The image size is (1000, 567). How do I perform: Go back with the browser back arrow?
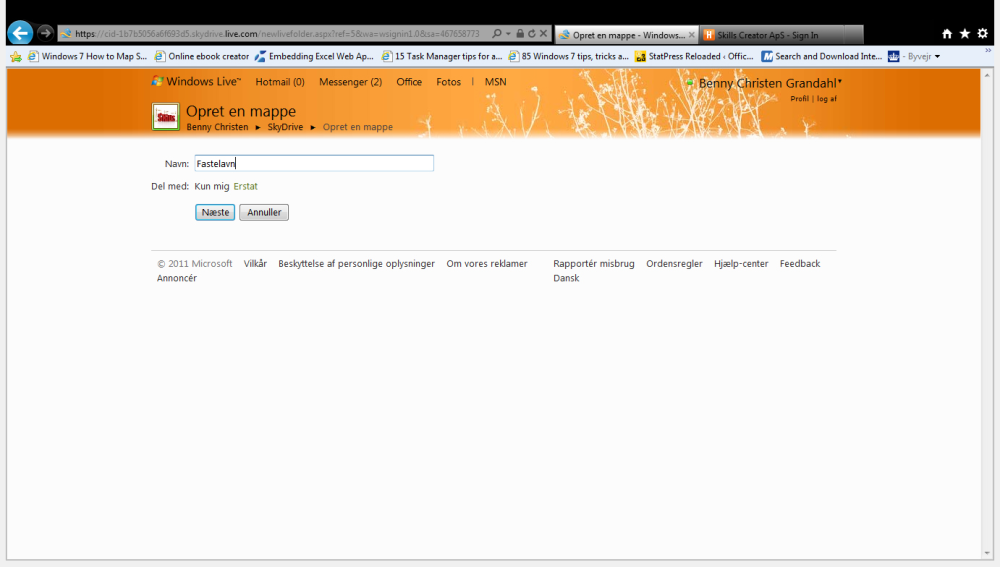(20, 33)
